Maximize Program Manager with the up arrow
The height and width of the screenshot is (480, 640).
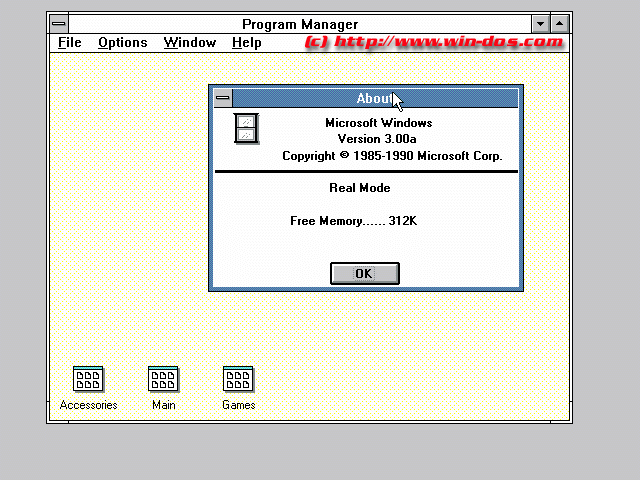tap(560, 23)
